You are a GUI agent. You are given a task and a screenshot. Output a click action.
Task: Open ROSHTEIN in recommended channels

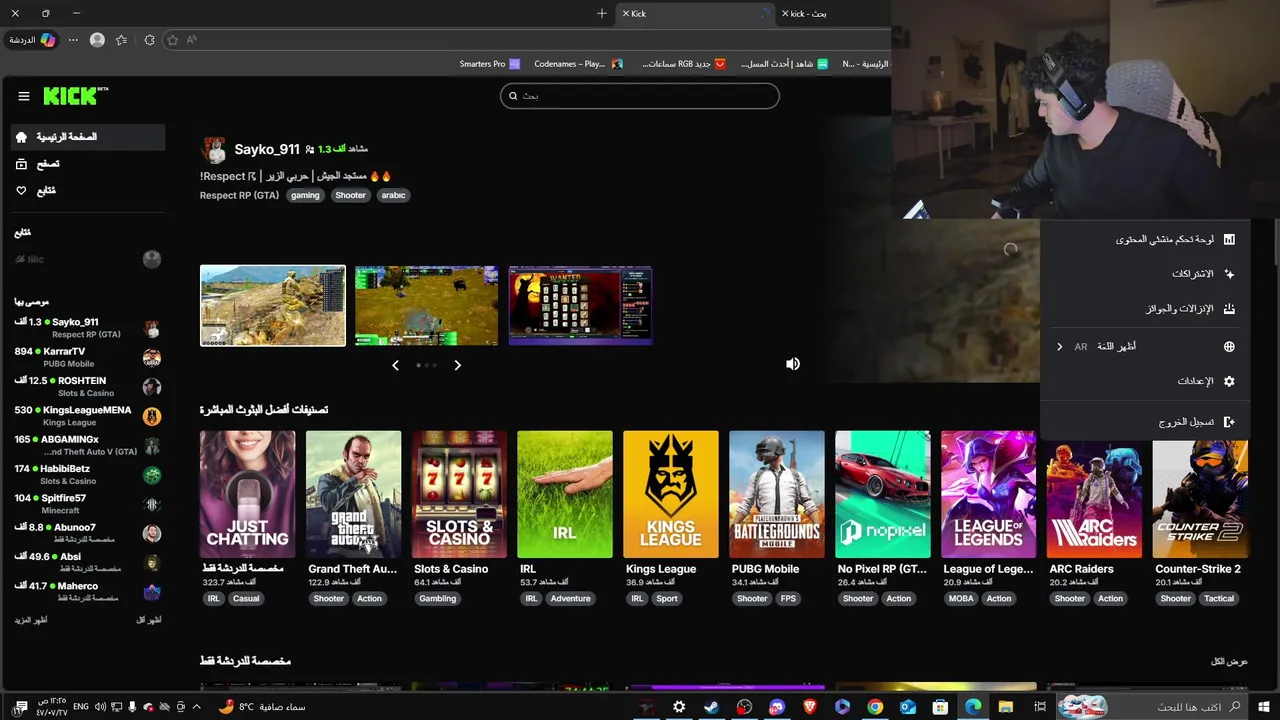pyautogui.click(x=88, y=386)
